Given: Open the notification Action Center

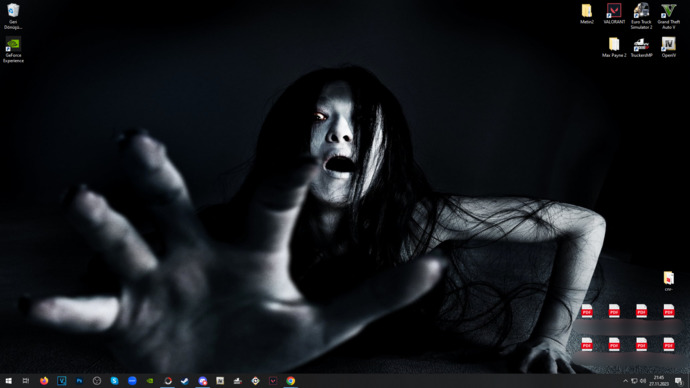Looking at the screenshot, I should (x=679, y=381).
